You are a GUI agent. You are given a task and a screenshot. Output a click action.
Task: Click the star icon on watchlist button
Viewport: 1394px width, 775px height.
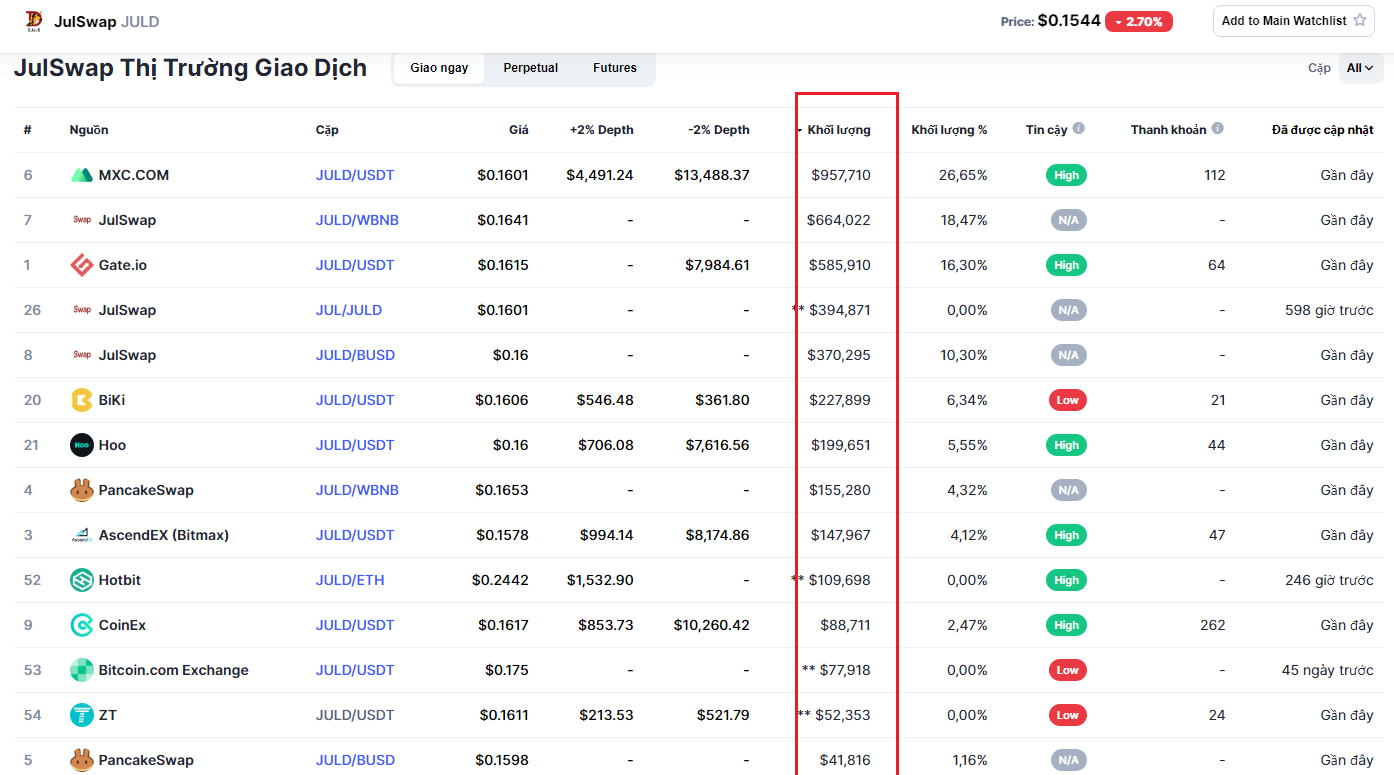(1359, 21)
